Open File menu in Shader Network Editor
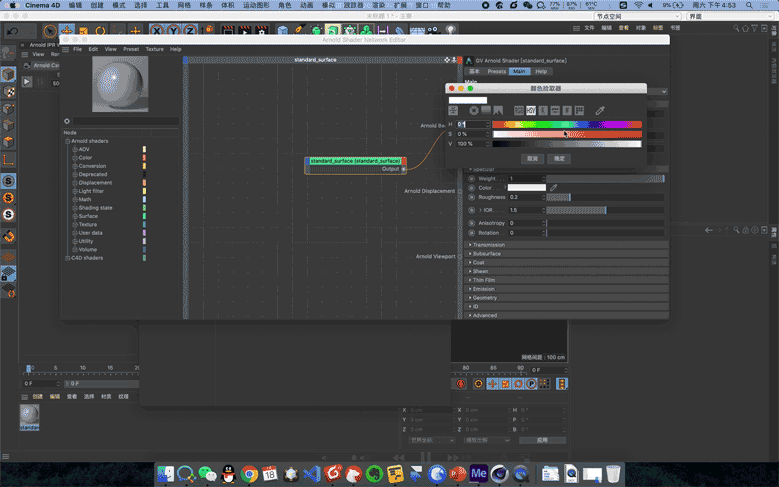This screenshot has width=779, height=487. pos(78,49)
